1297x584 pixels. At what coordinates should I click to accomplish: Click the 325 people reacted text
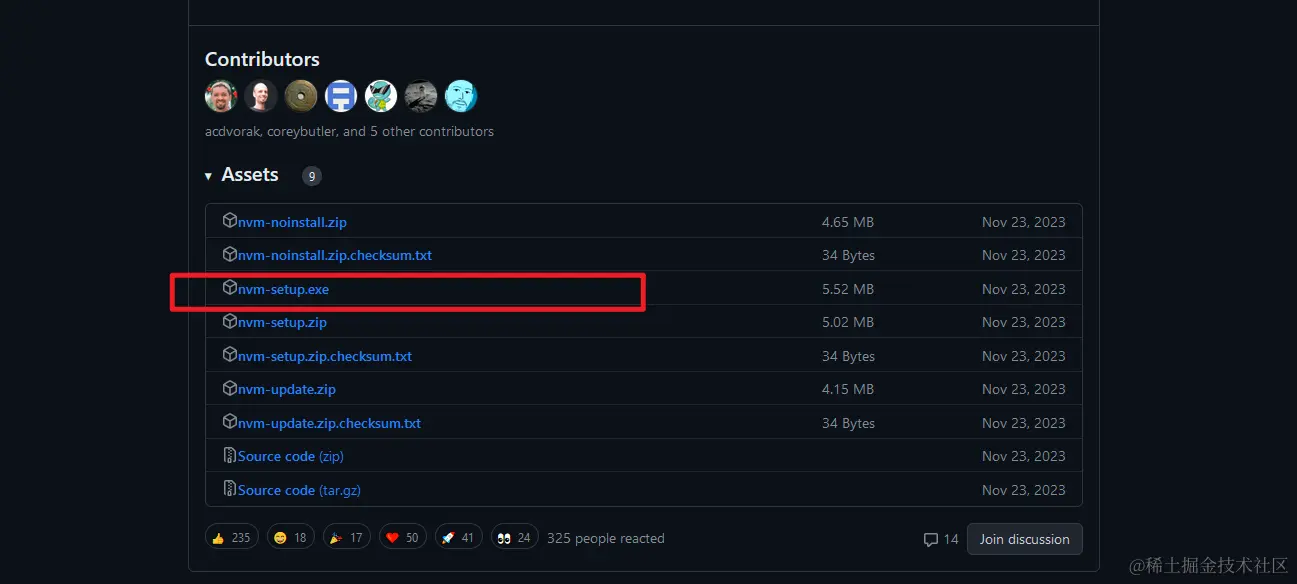[606, 538]
